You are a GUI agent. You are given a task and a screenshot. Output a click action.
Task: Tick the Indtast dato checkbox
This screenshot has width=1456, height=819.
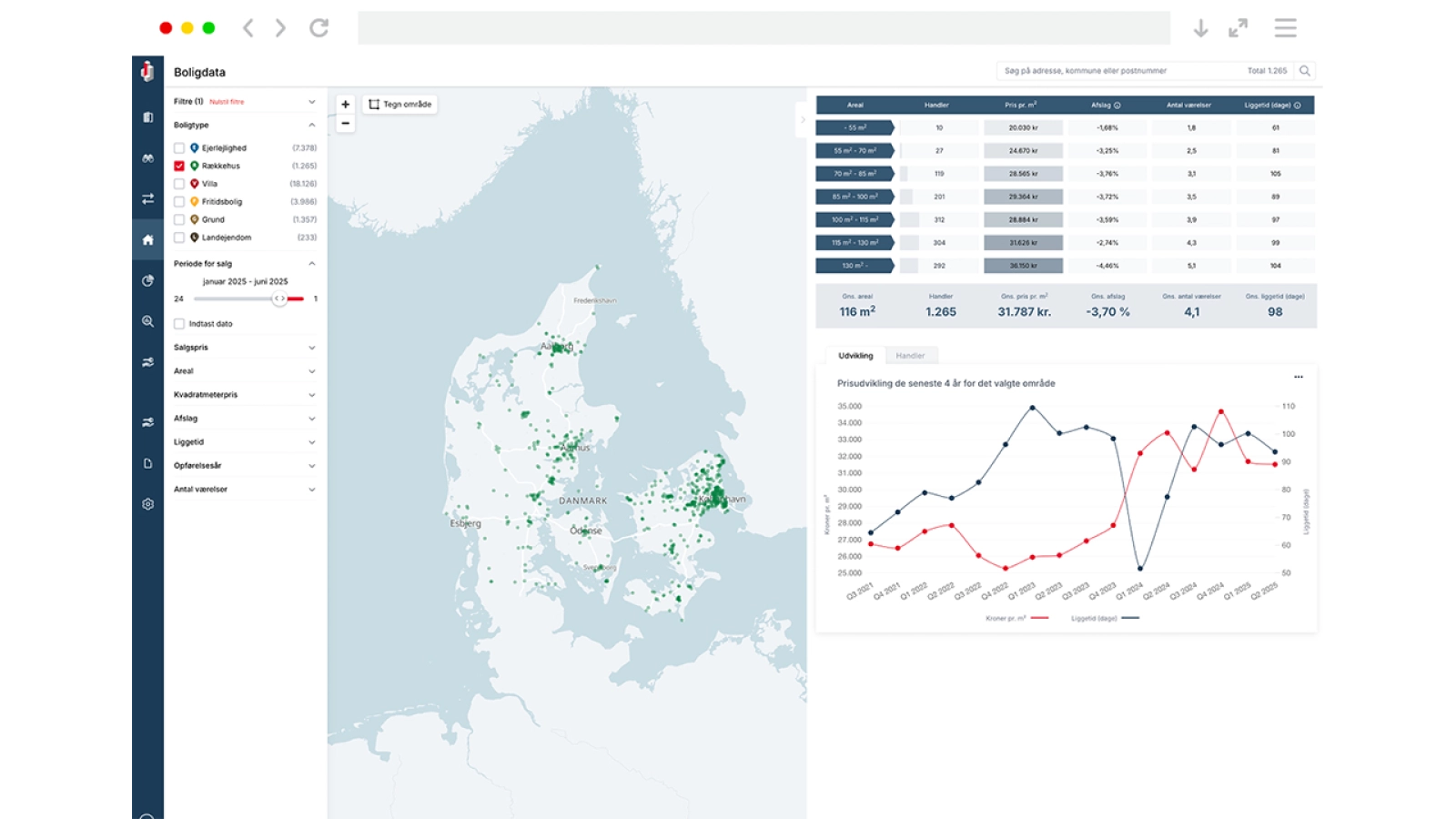(179, 324)
